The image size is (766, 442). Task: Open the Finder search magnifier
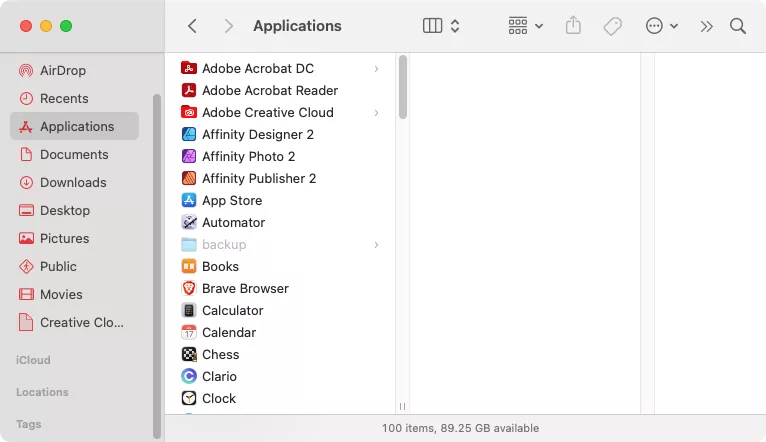pos(738,26)
